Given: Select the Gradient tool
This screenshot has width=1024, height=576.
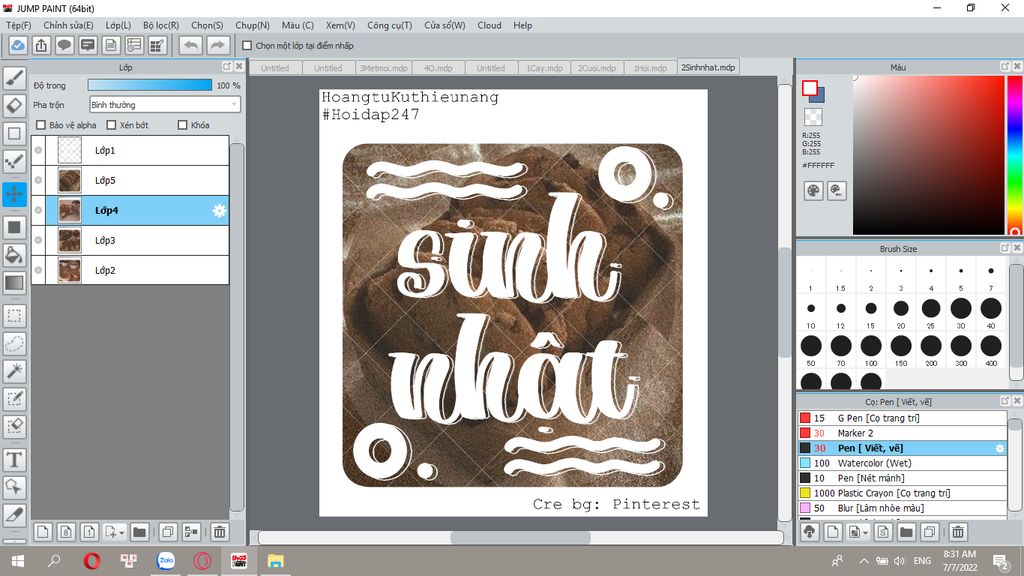Looking at the screenshot, I should coord(14,283).
